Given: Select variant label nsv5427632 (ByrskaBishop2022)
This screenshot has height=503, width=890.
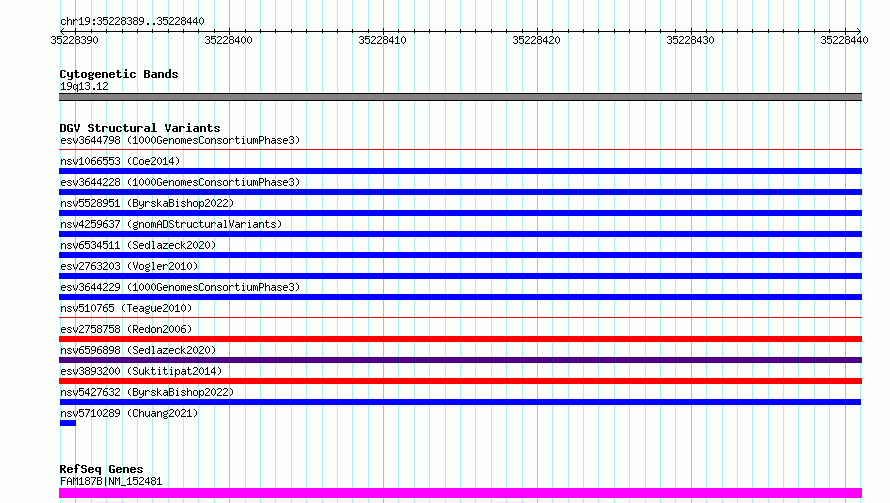Looking at the screenshot, I should pos(147,392).
